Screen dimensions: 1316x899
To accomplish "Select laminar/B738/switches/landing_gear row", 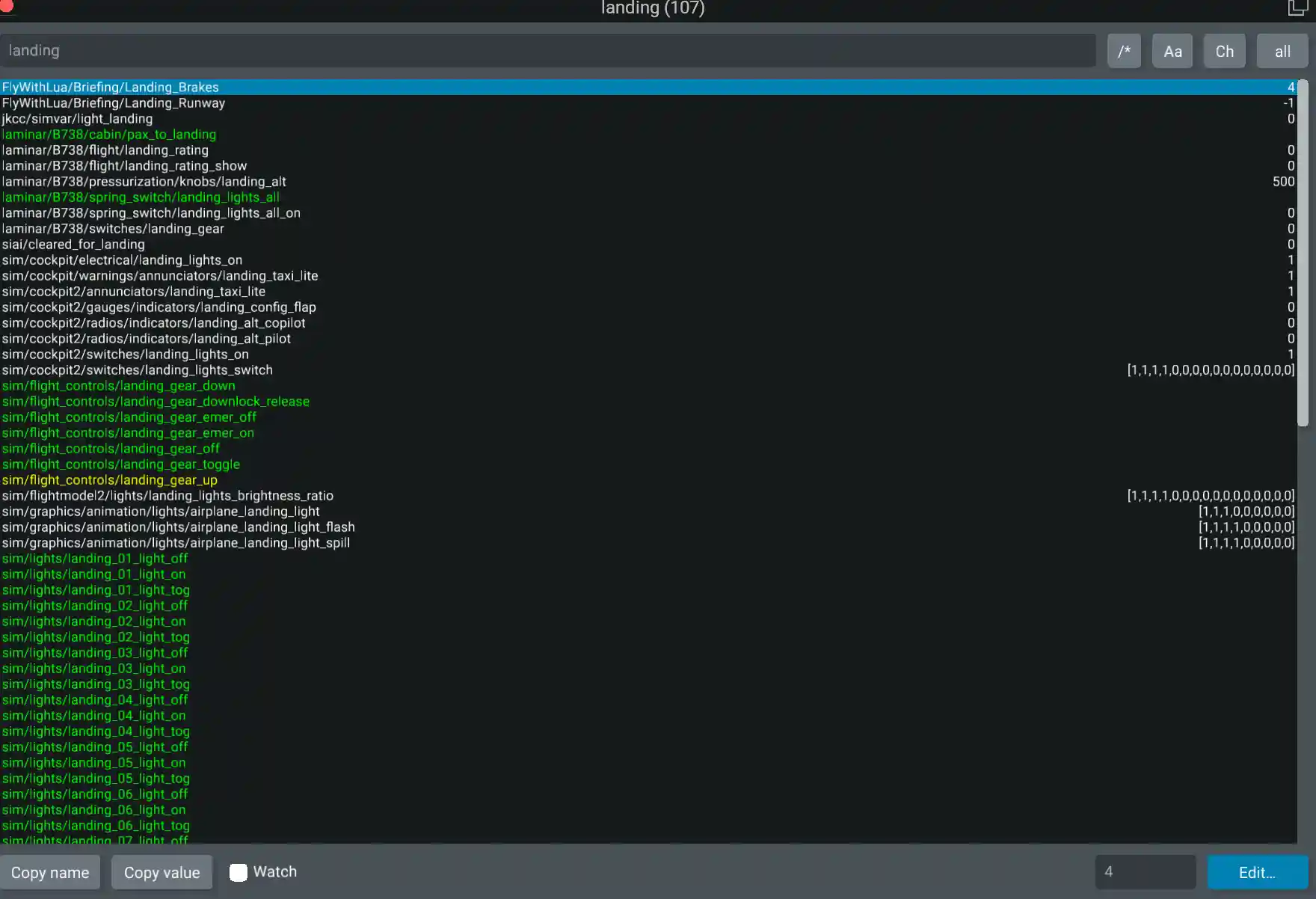I will (x=648, y=228).
